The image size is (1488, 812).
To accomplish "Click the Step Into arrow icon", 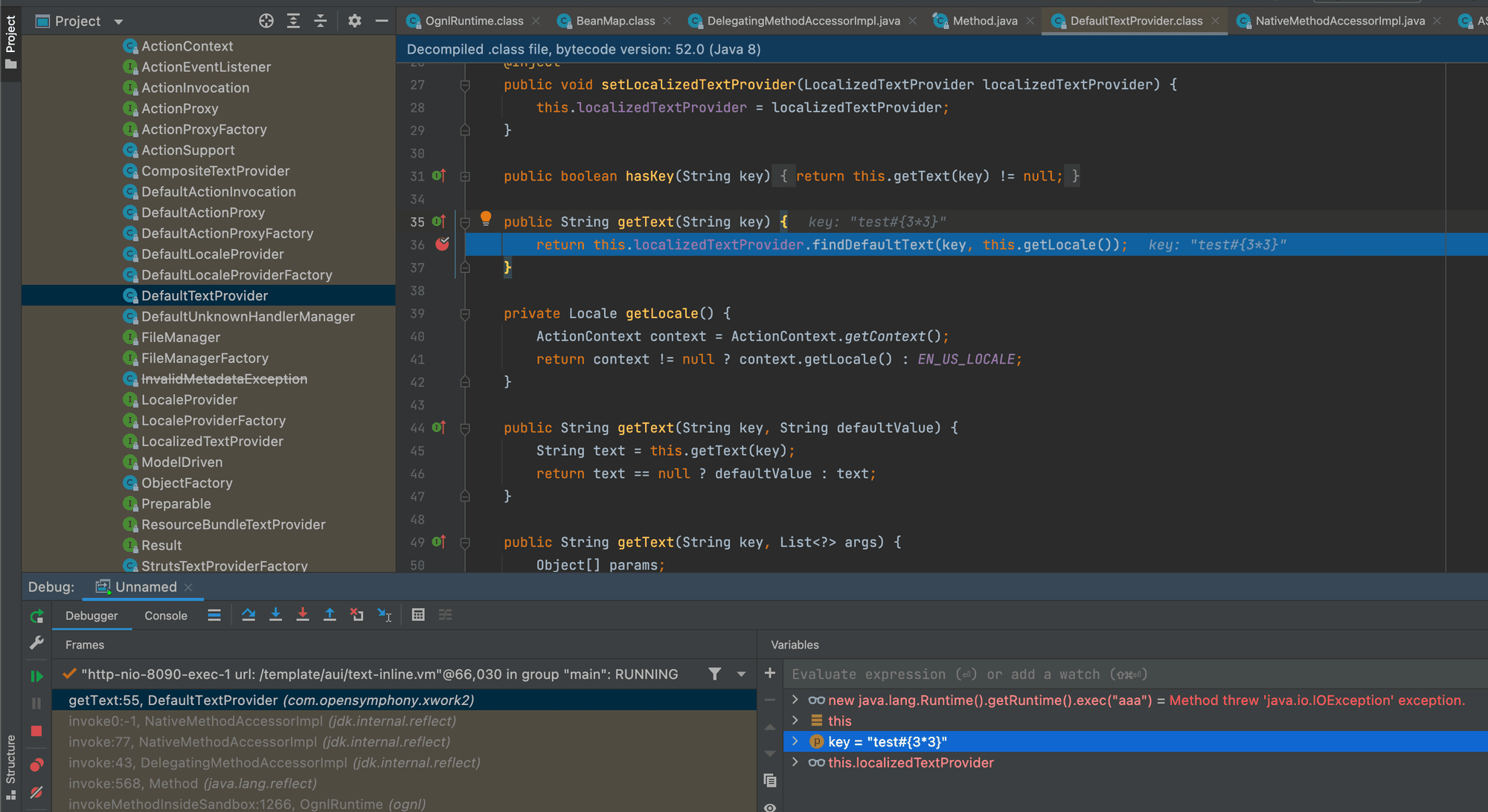I will tap(275, 615).
